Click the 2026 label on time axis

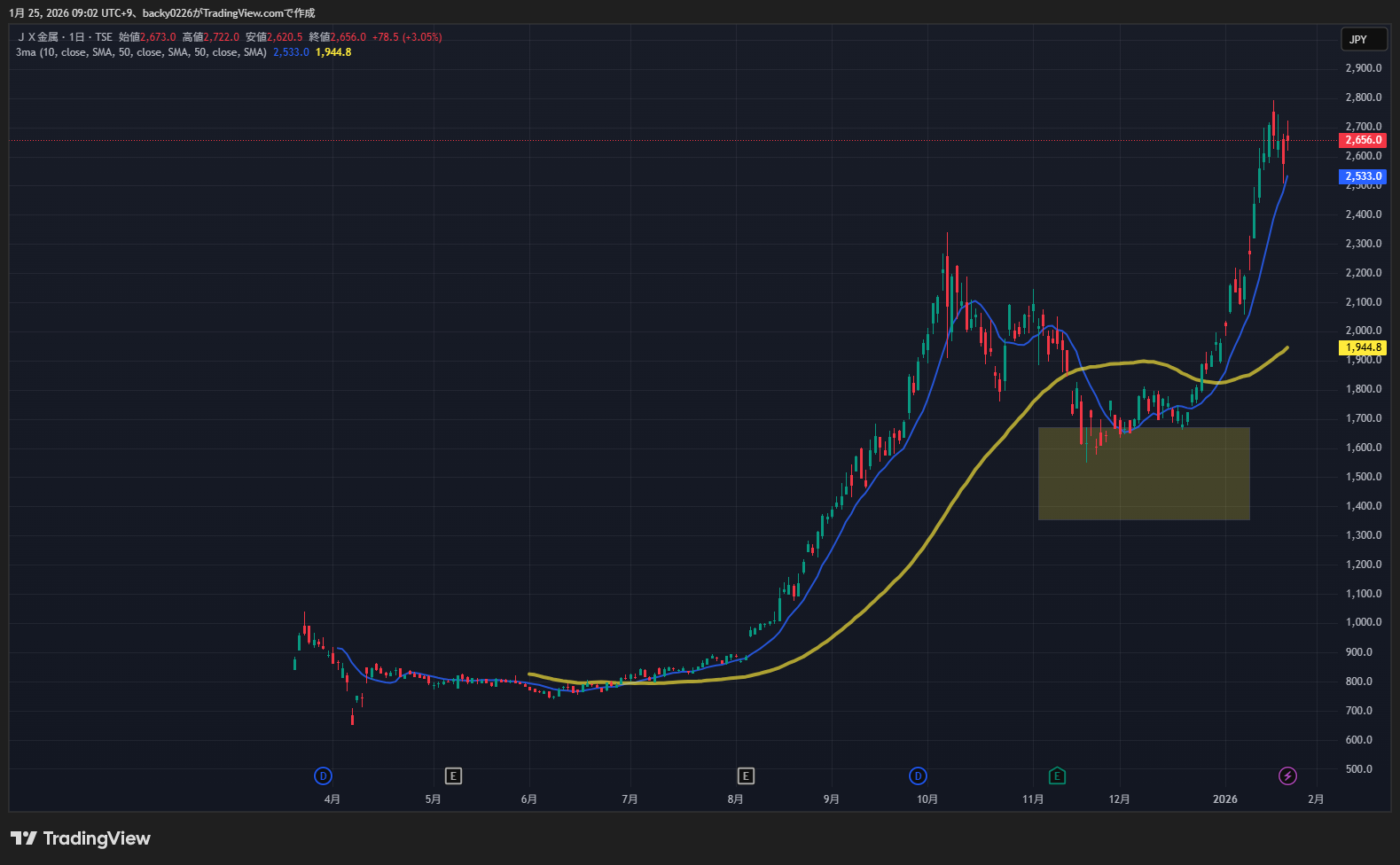tap(1224, 799)
